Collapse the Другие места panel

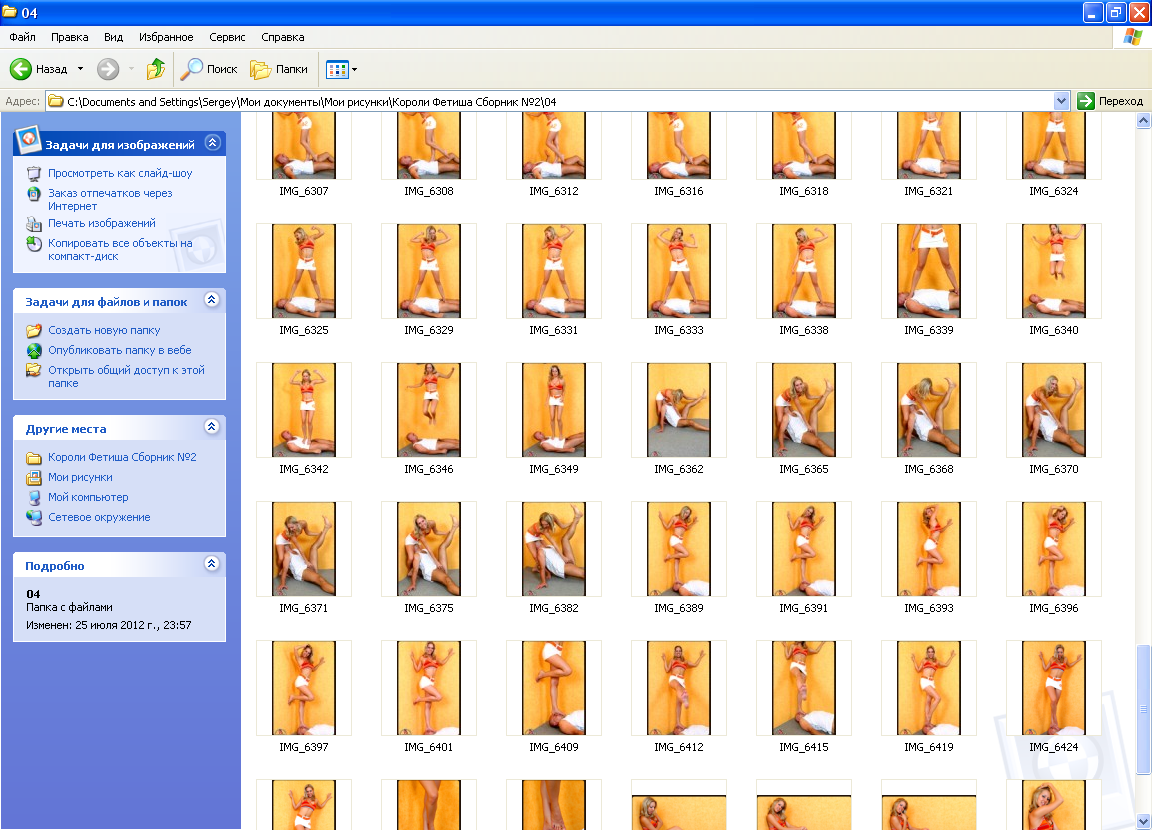212,427
